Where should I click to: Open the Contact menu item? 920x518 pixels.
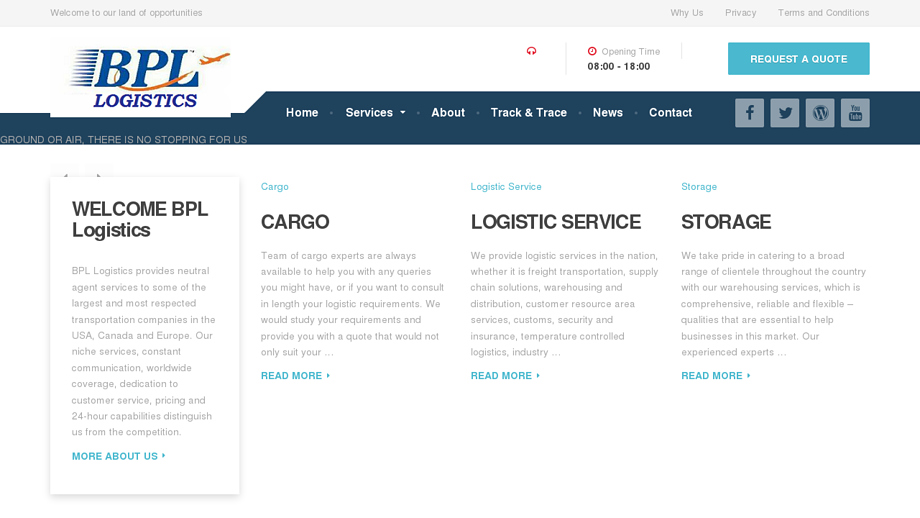tap(670, 113)
